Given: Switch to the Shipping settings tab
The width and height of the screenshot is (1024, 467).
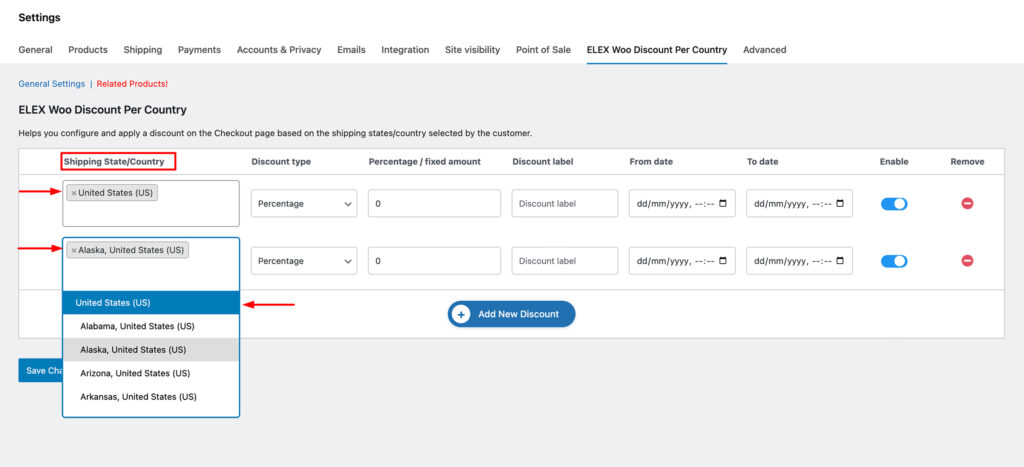Looking at the screenshot, I should click(142, 50).
